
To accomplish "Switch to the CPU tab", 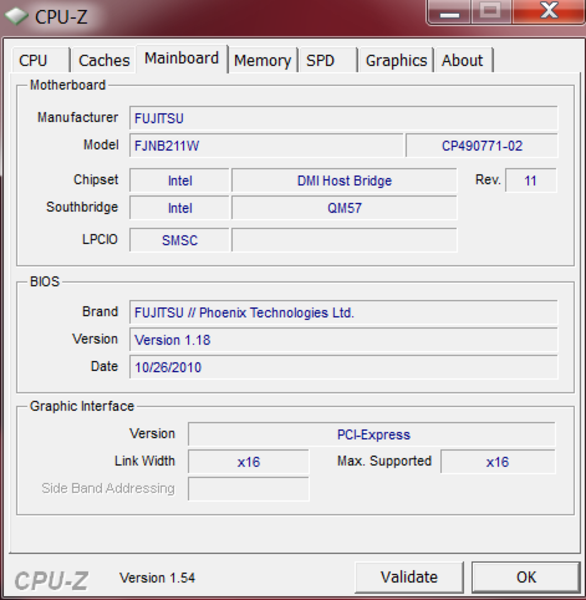I will click(41, 60).
